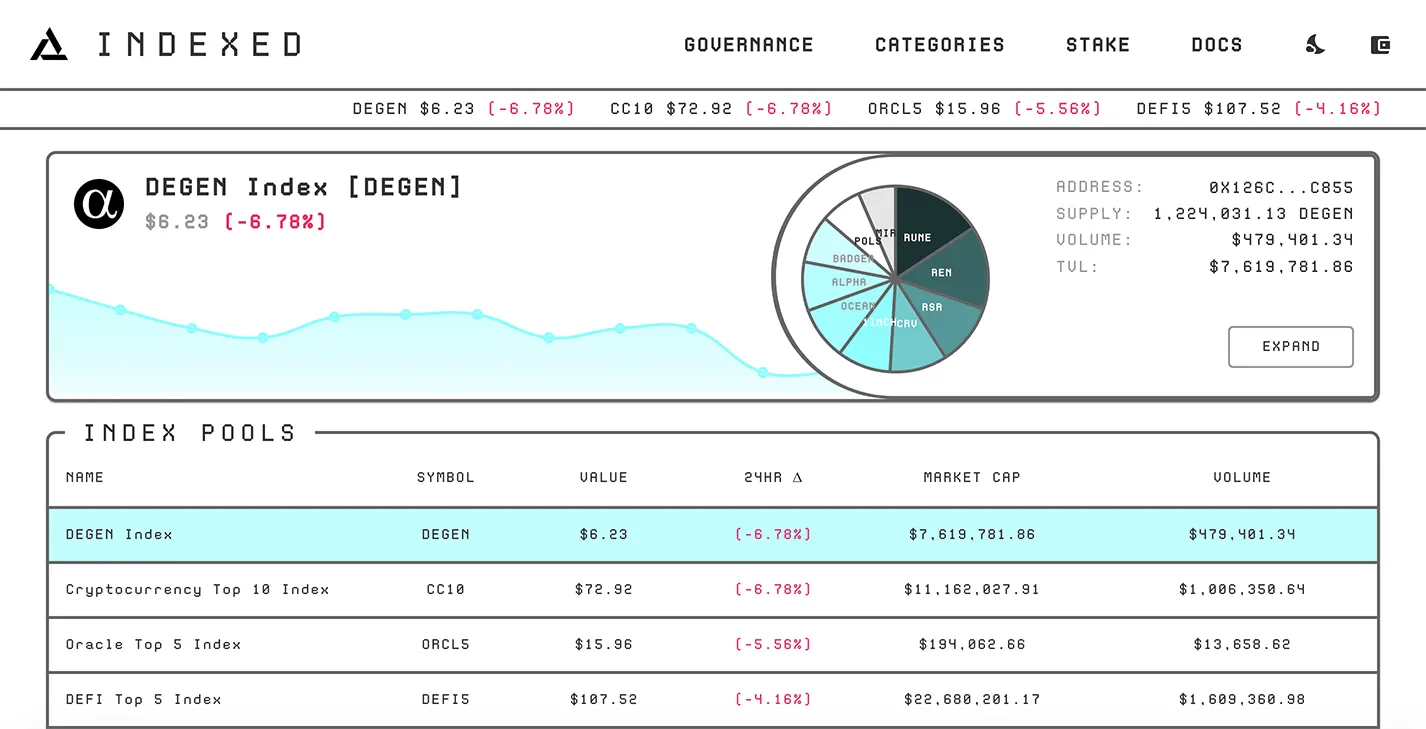This screenshot has height=729, width=1426.
Task: Toggle dark mode moon icon
Action: [1315, 45]
